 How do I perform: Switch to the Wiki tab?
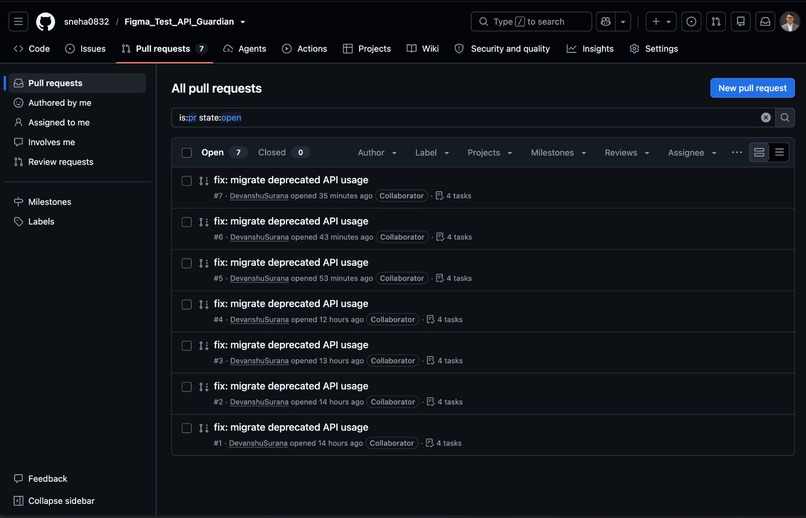423,49
